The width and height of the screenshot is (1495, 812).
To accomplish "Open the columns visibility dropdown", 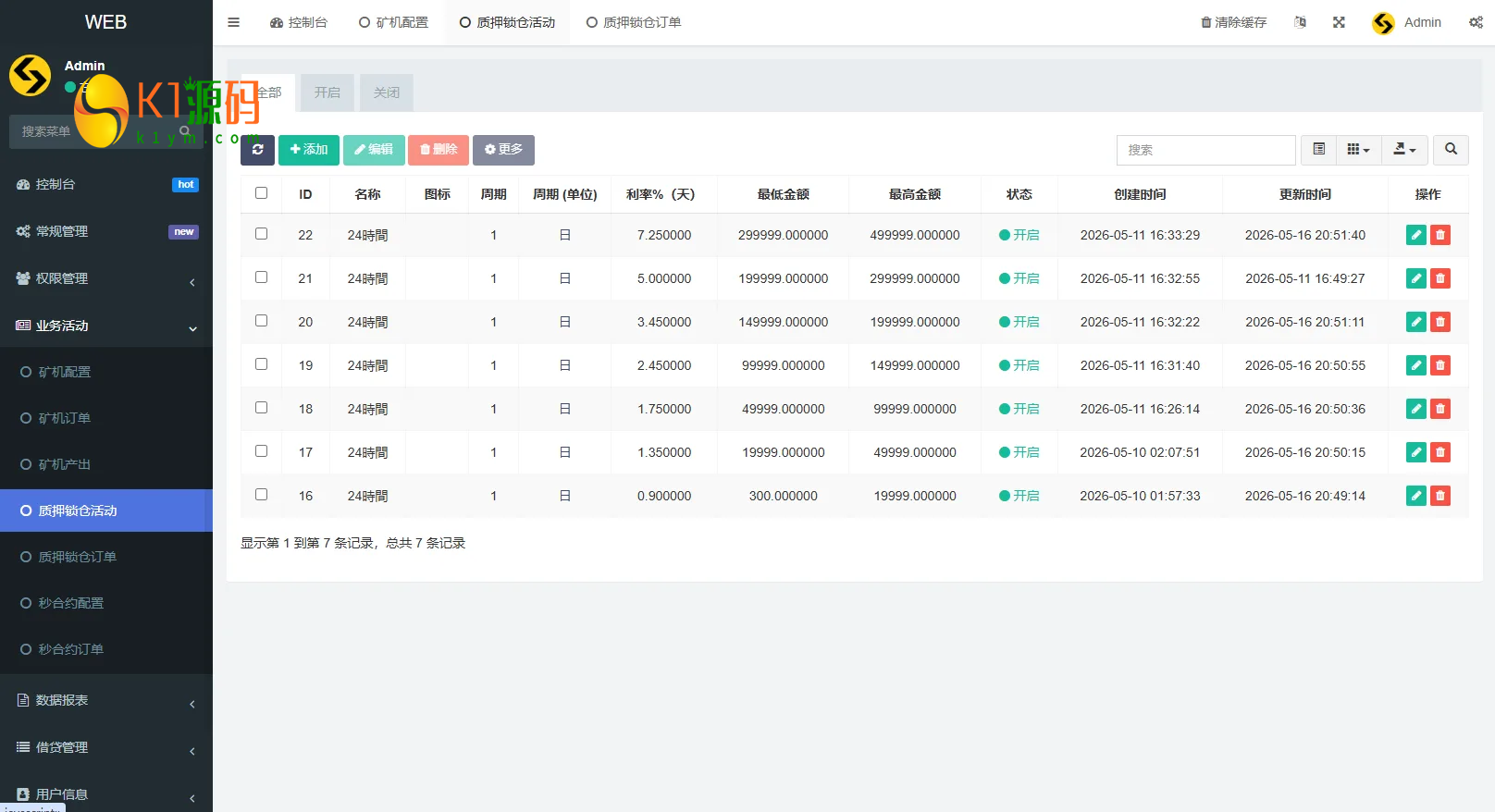I will pos(1358,150).
